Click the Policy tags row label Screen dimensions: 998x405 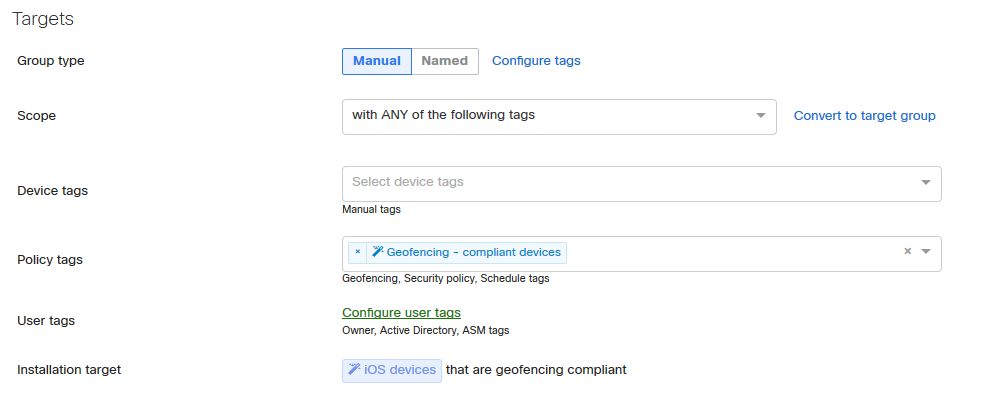pyautogui.click(x=50, y=260)
